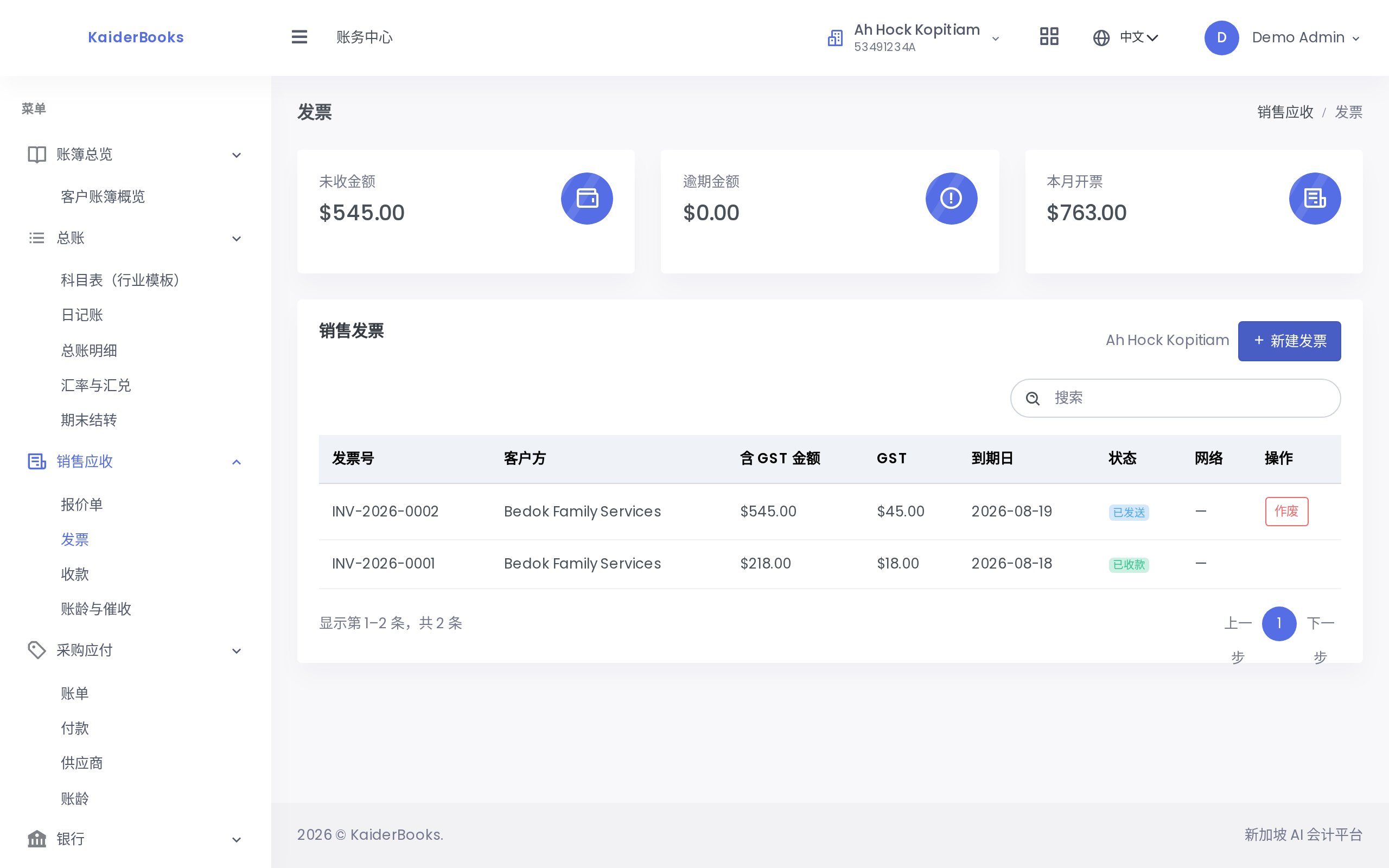Click invoice number INV-2026-0001

click(384, 564)
